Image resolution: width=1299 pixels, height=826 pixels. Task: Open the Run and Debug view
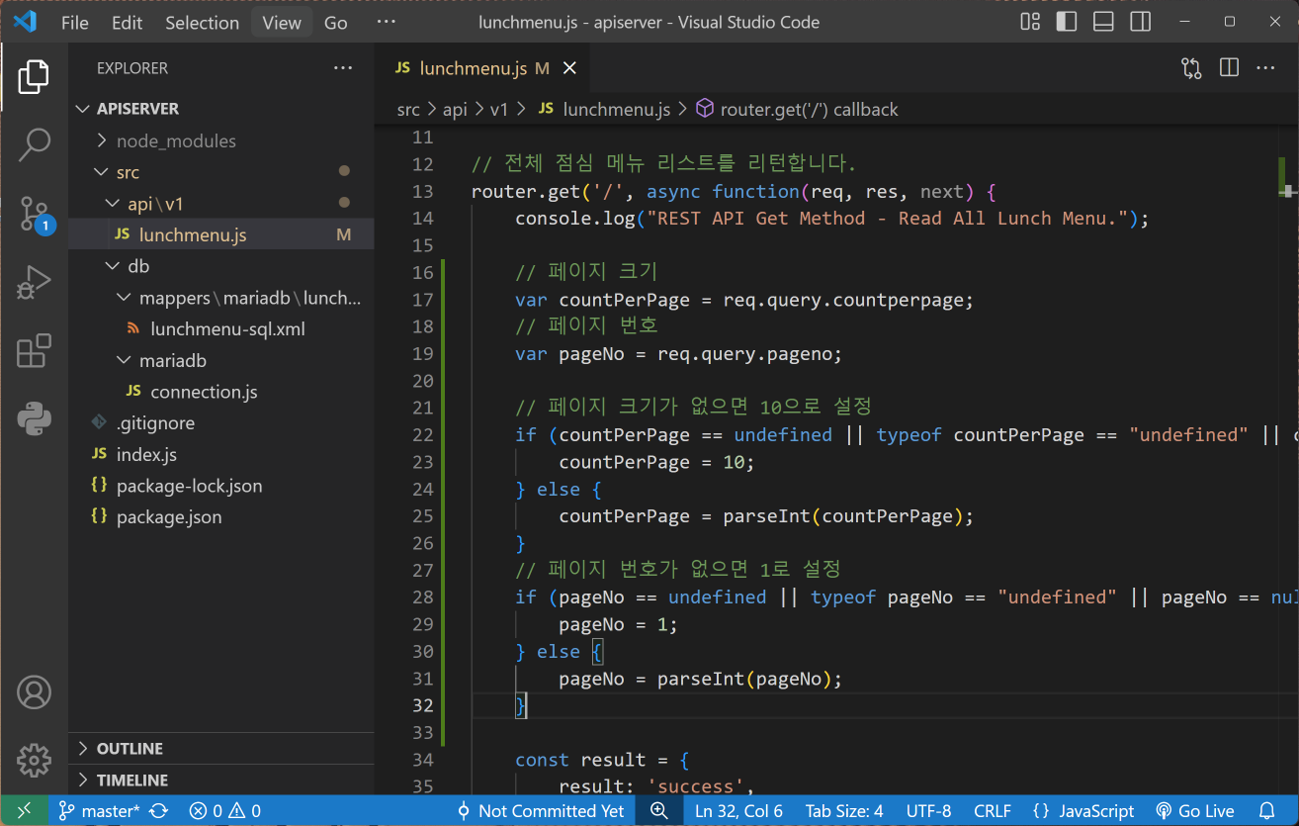(34, 283)
